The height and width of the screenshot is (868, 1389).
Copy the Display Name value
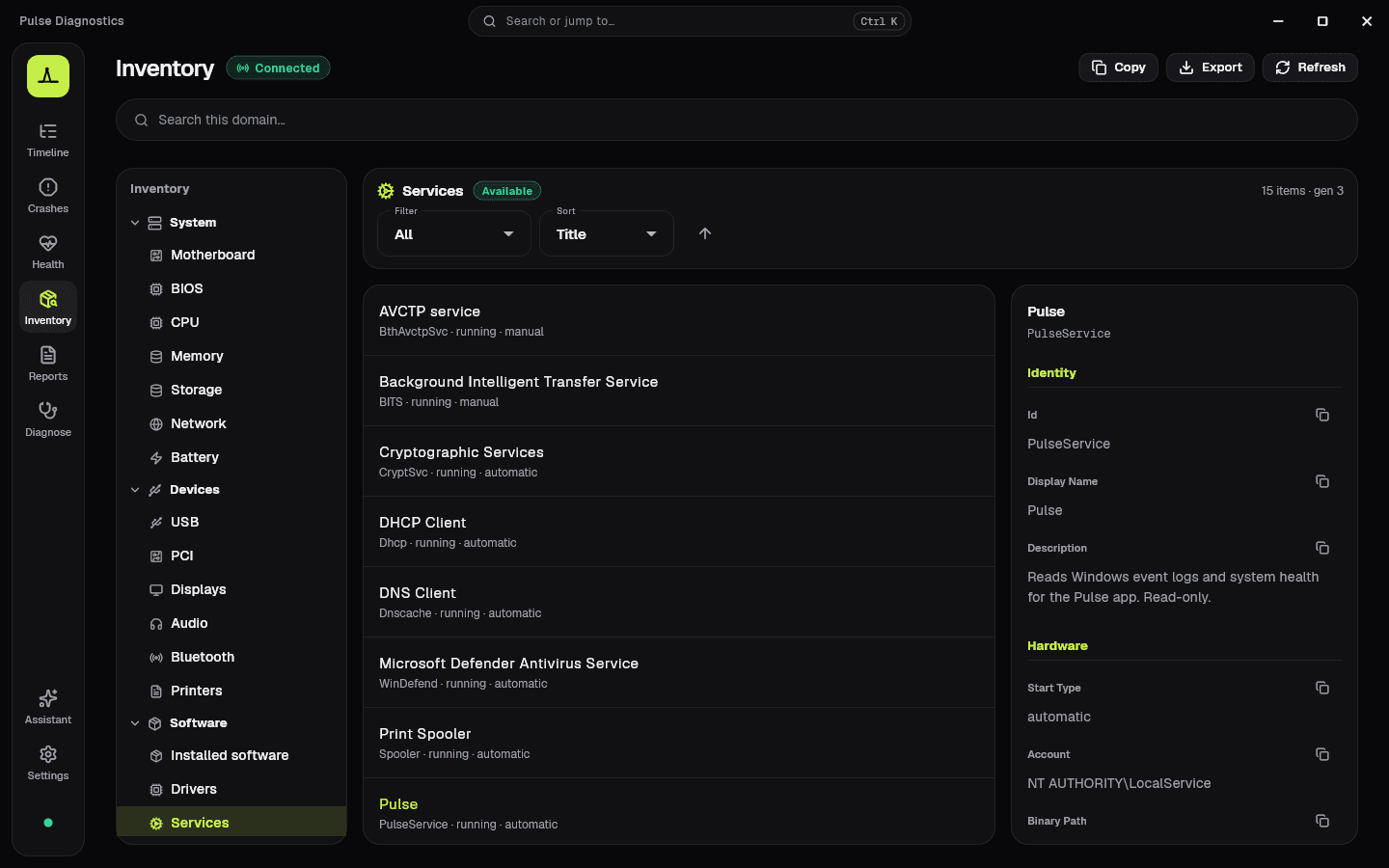click(x=1322, y=481)
